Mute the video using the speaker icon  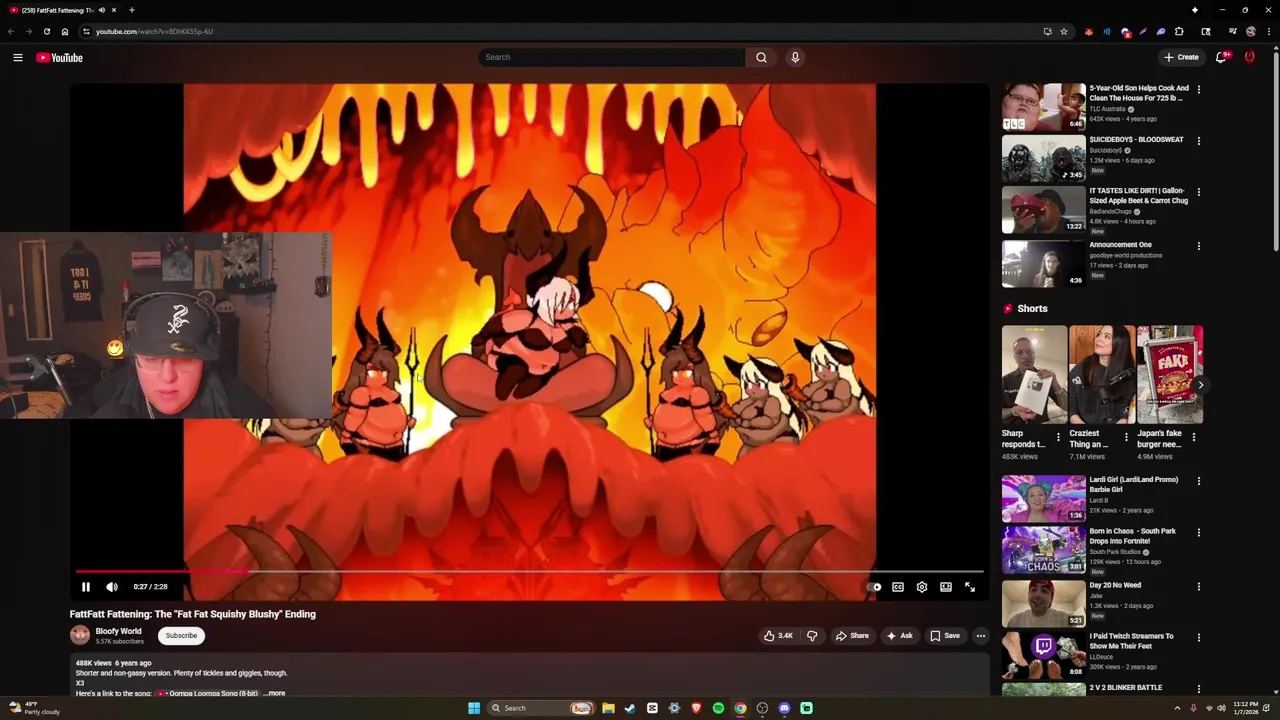tap(112, 587)
